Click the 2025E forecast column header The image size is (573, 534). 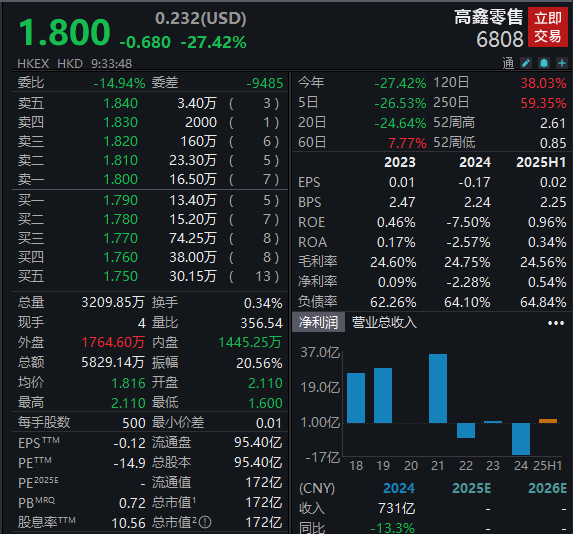tap(471, 488)
